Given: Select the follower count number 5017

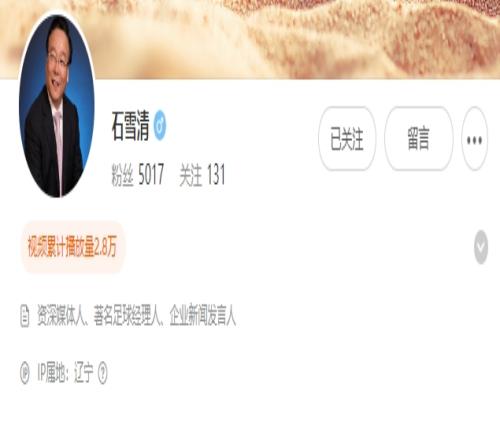Looking at the screenshot, I should click(151, 174).
